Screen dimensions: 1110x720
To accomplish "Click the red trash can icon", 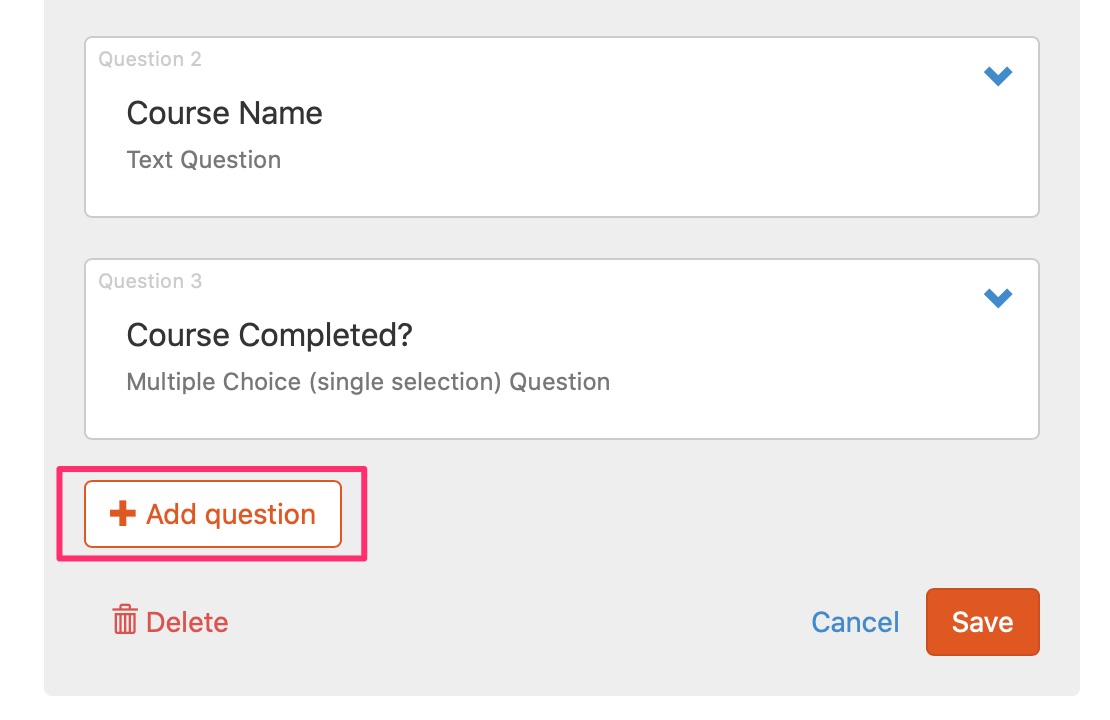I will coord(125,619).
